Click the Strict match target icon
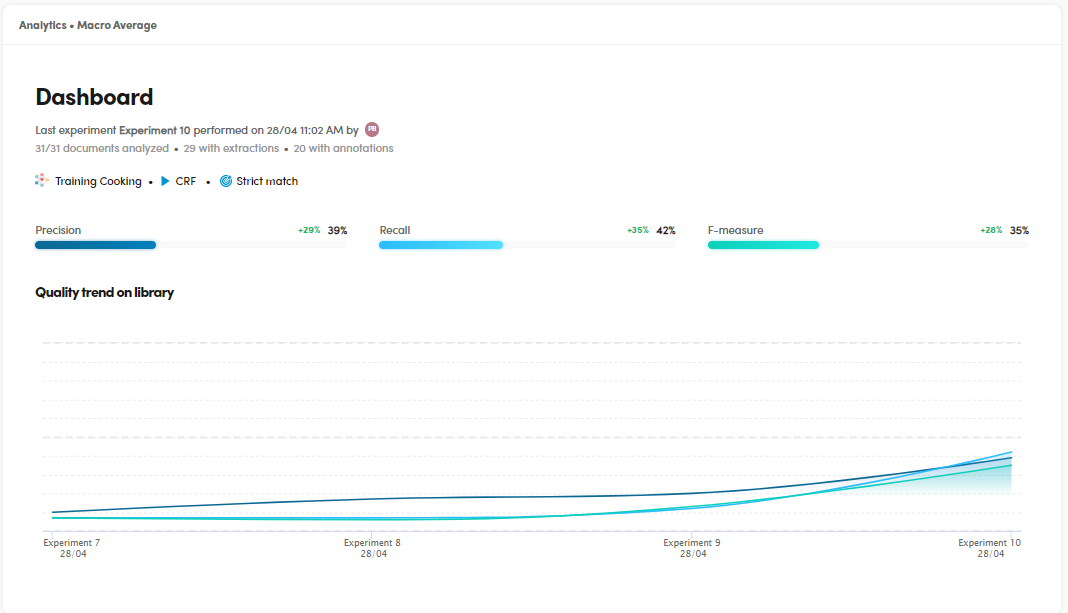Screen dimensions: 1068x613 (226, 181)
